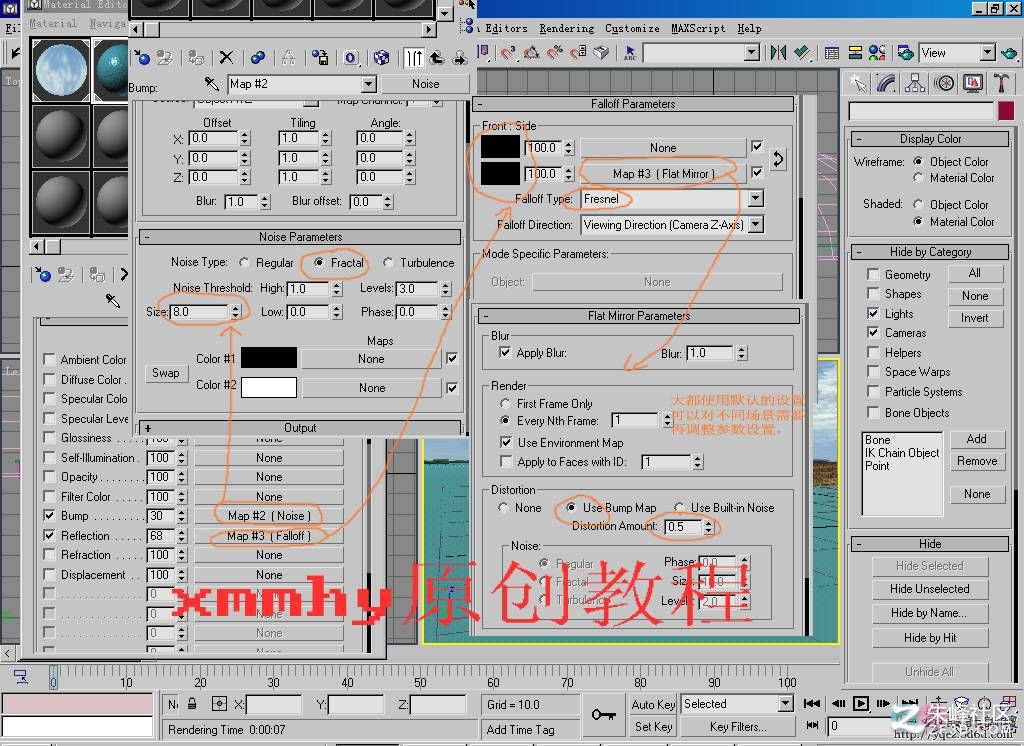
Task: Click Hide Unselected button
Action: [929, 589]
